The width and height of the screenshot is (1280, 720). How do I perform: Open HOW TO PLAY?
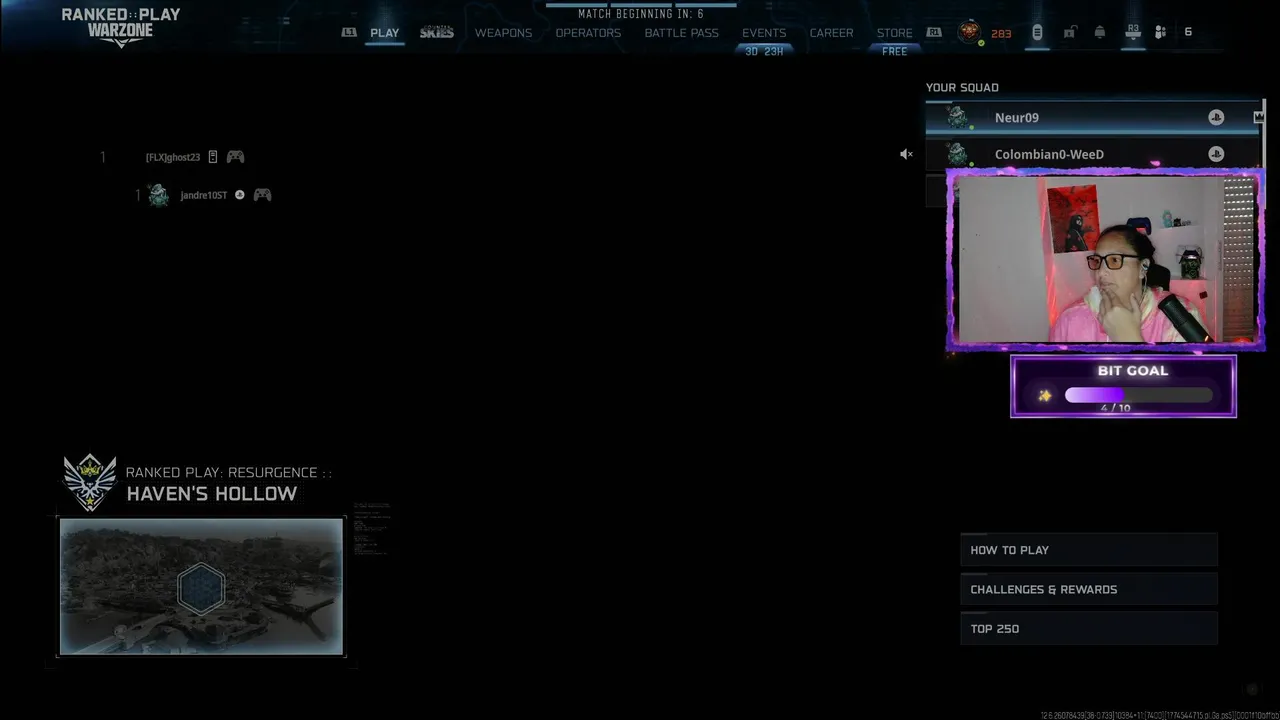(x=1089, y=550)
